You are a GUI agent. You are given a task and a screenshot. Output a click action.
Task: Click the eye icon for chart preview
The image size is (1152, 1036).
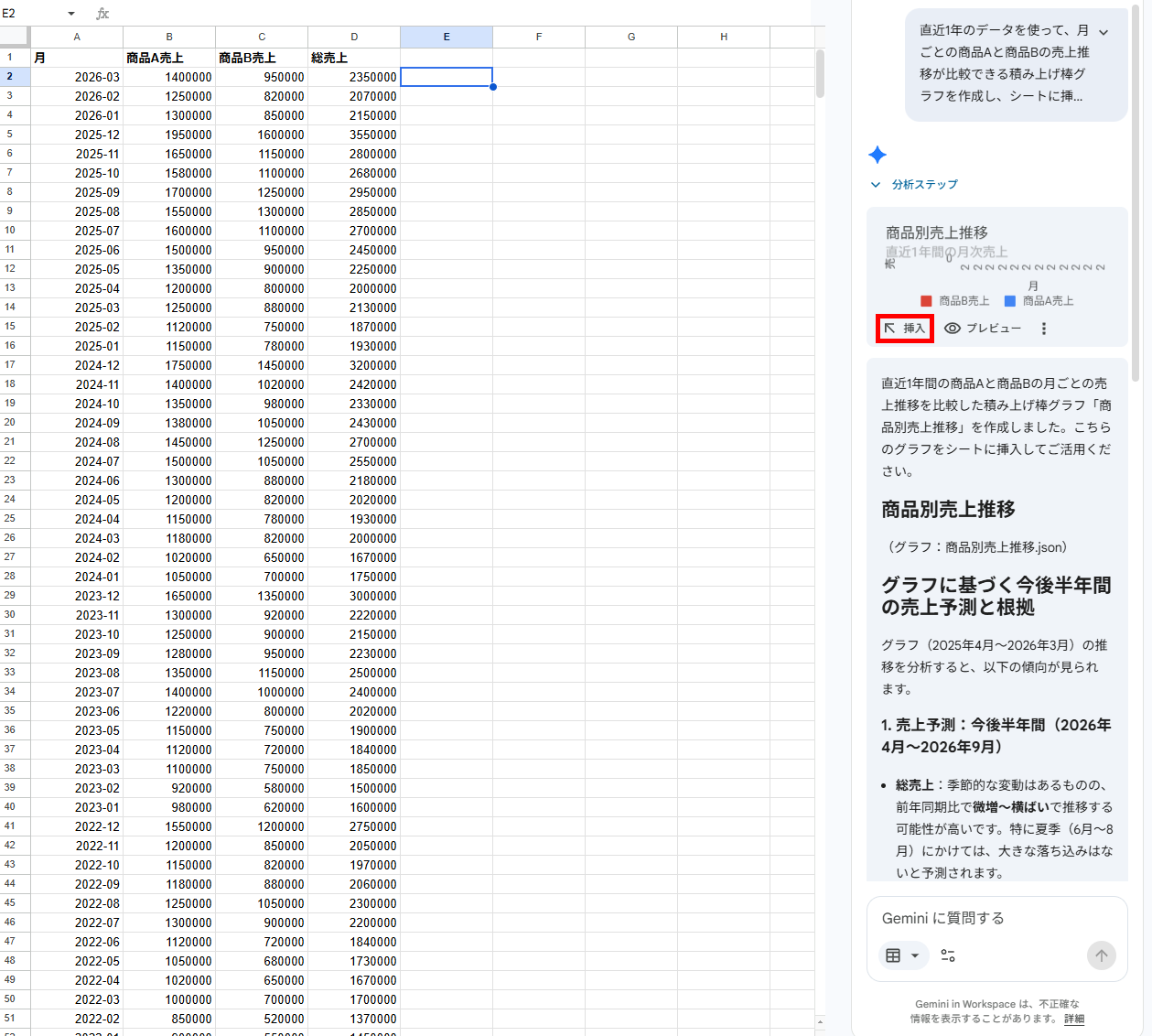953,329
